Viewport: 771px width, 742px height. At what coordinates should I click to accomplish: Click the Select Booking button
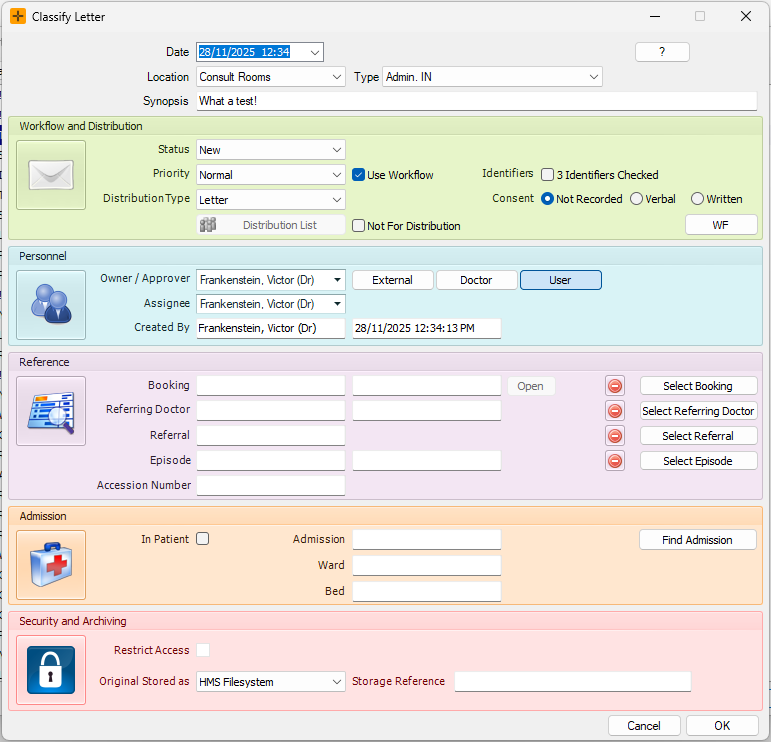click(x=698, y=386)
